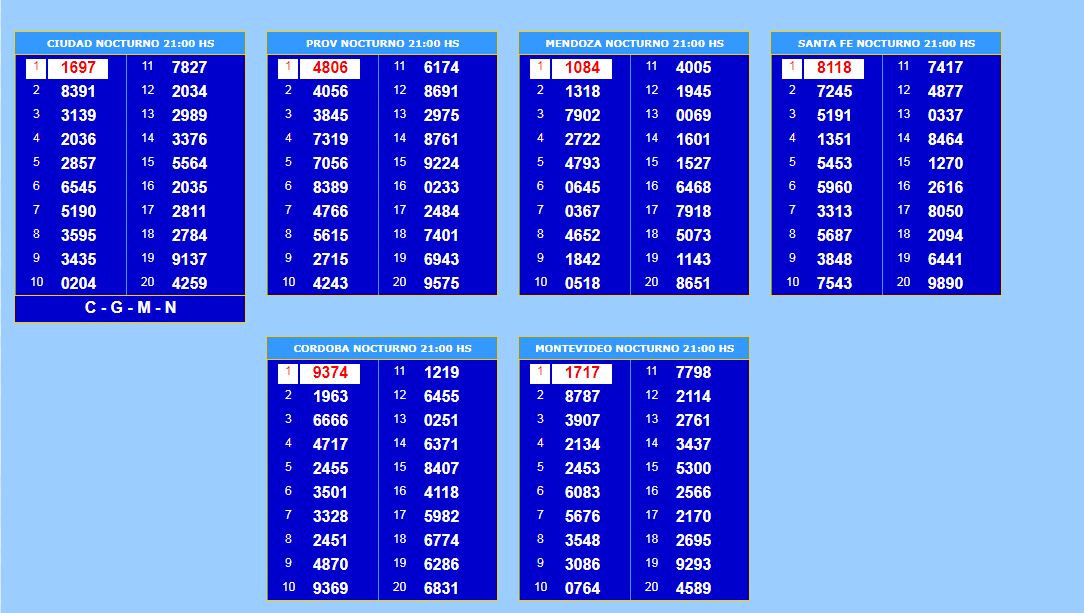This screenshot has height=613, width=1084.
Task: Click Prov first prize number 4806
Action: [330, 68]
